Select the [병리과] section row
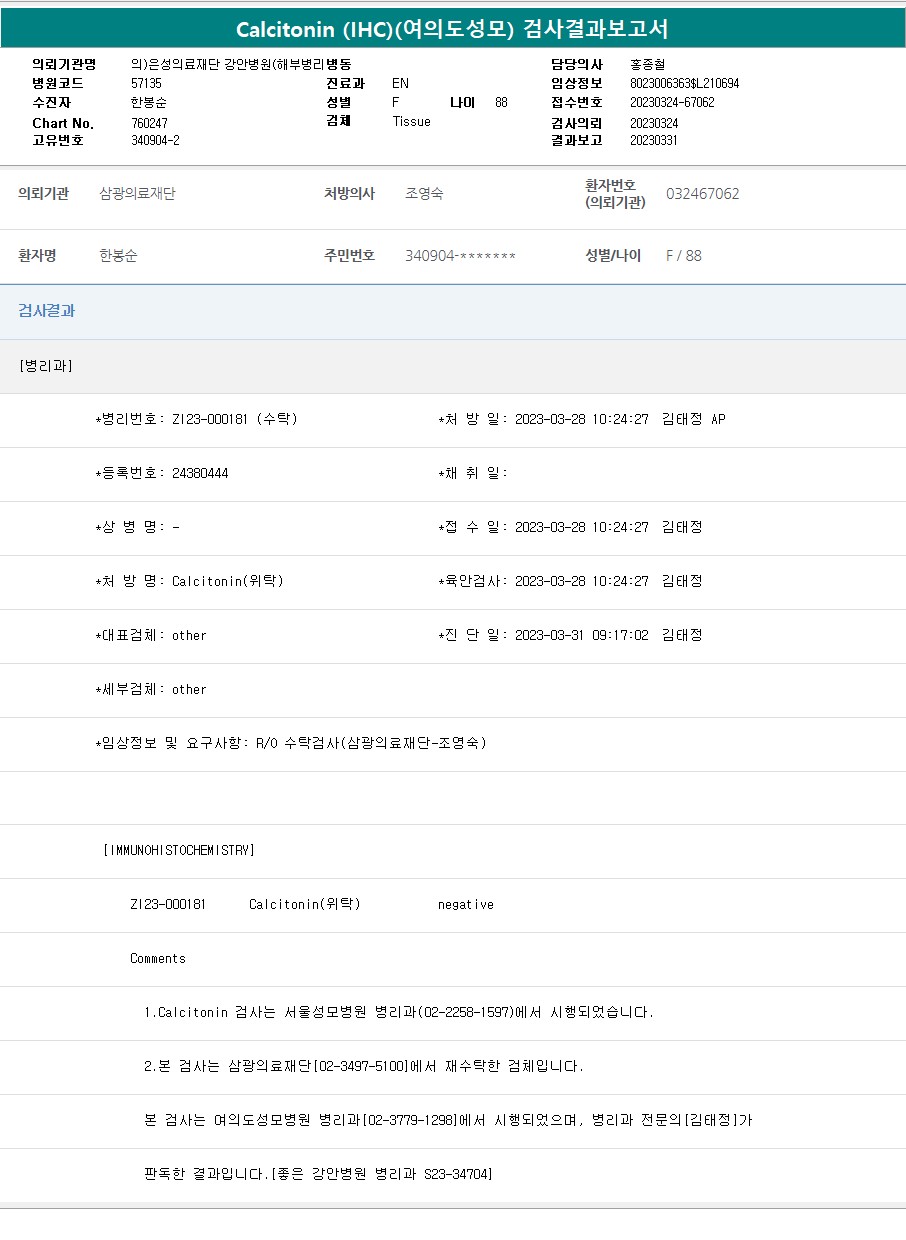The height and width of the screenshot is (1240, 906). tap(46, 366)
